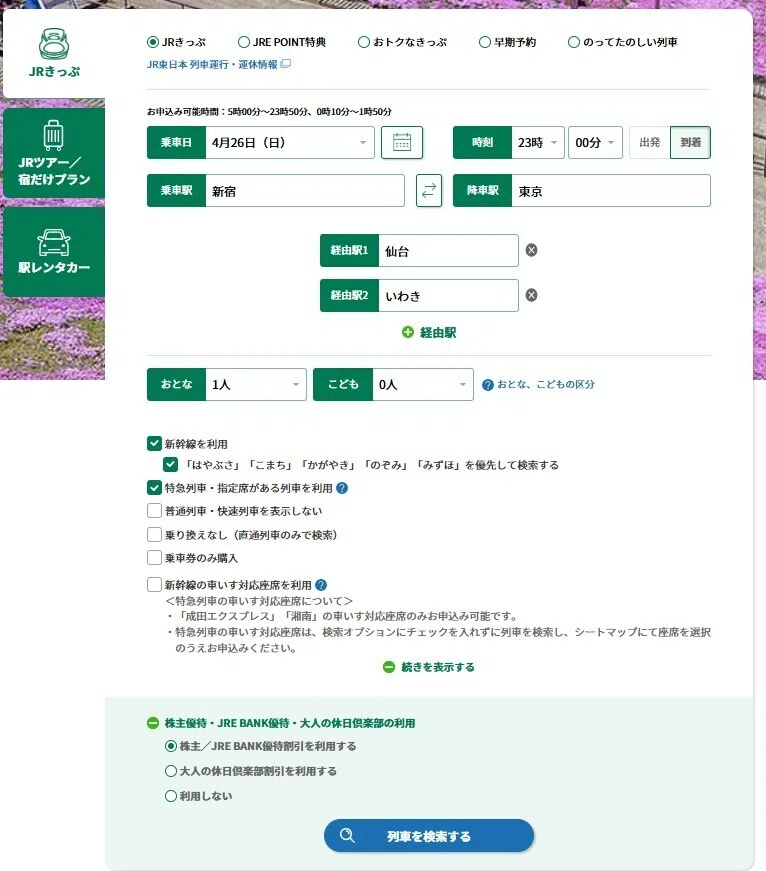Collapse the 株主優待・JRE BANK優待 section
Screen dimensions: 766x871
click(x=153, y=723)
